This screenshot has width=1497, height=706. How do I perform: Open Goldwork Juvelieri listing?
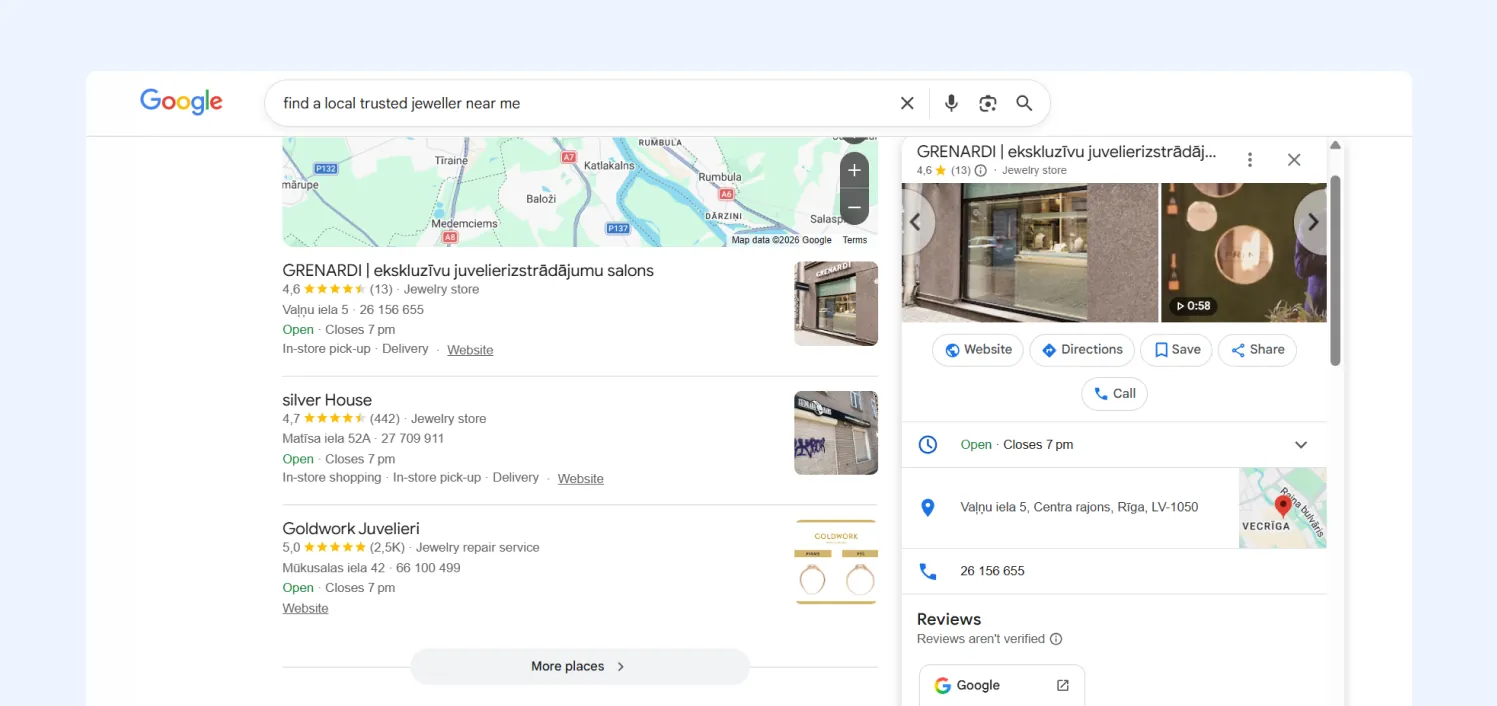pyautogui.click(x=351, y=529)
